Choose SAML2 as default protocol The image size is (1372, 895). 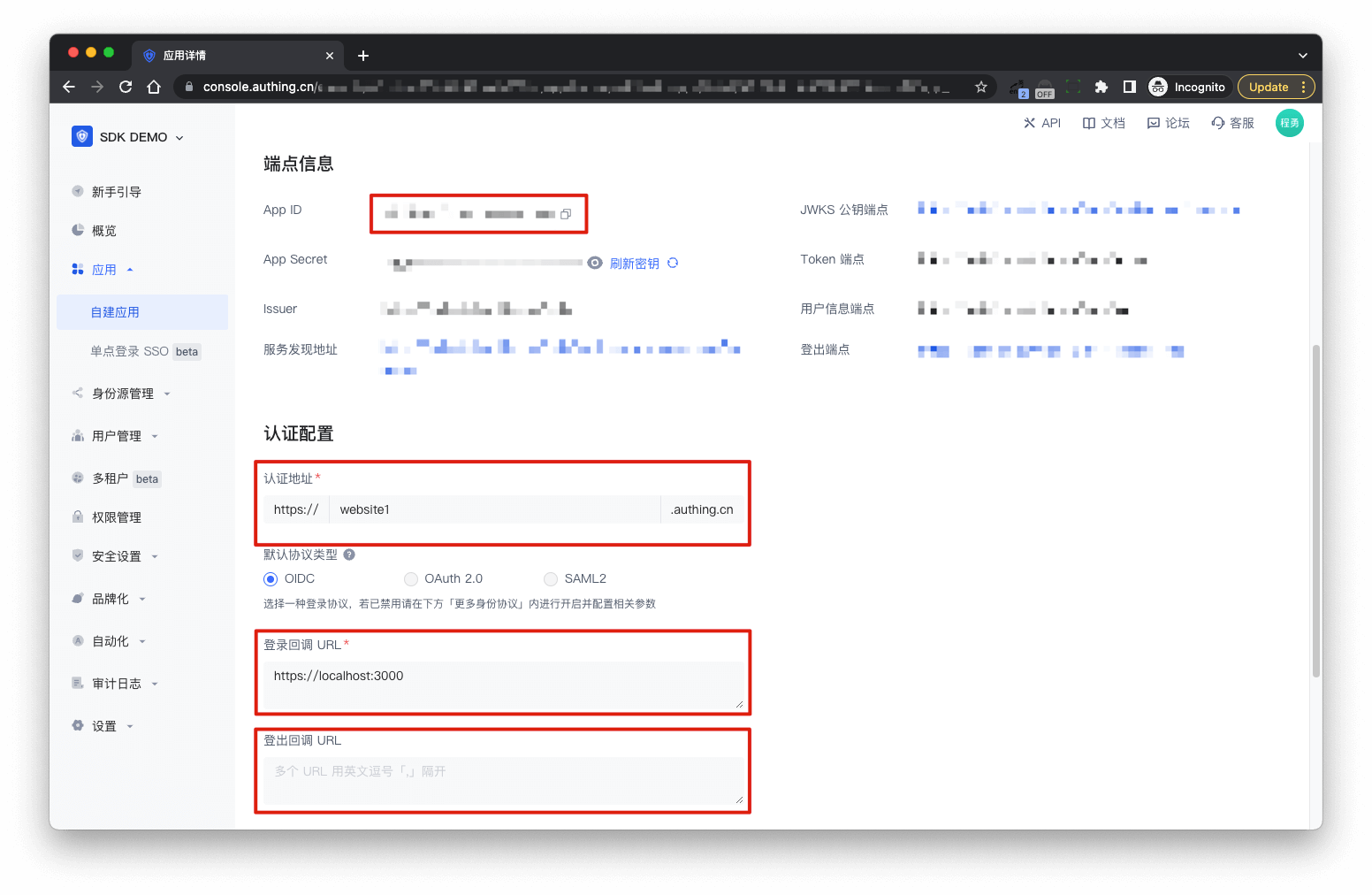pyautogui.click(x=551, y=579)
